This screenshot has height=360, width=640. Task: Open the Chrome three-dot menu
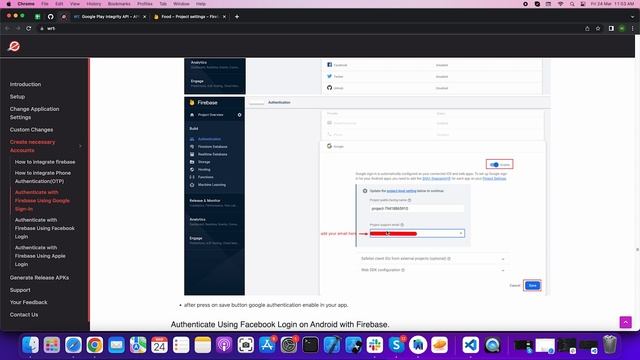tap(633, 28)
